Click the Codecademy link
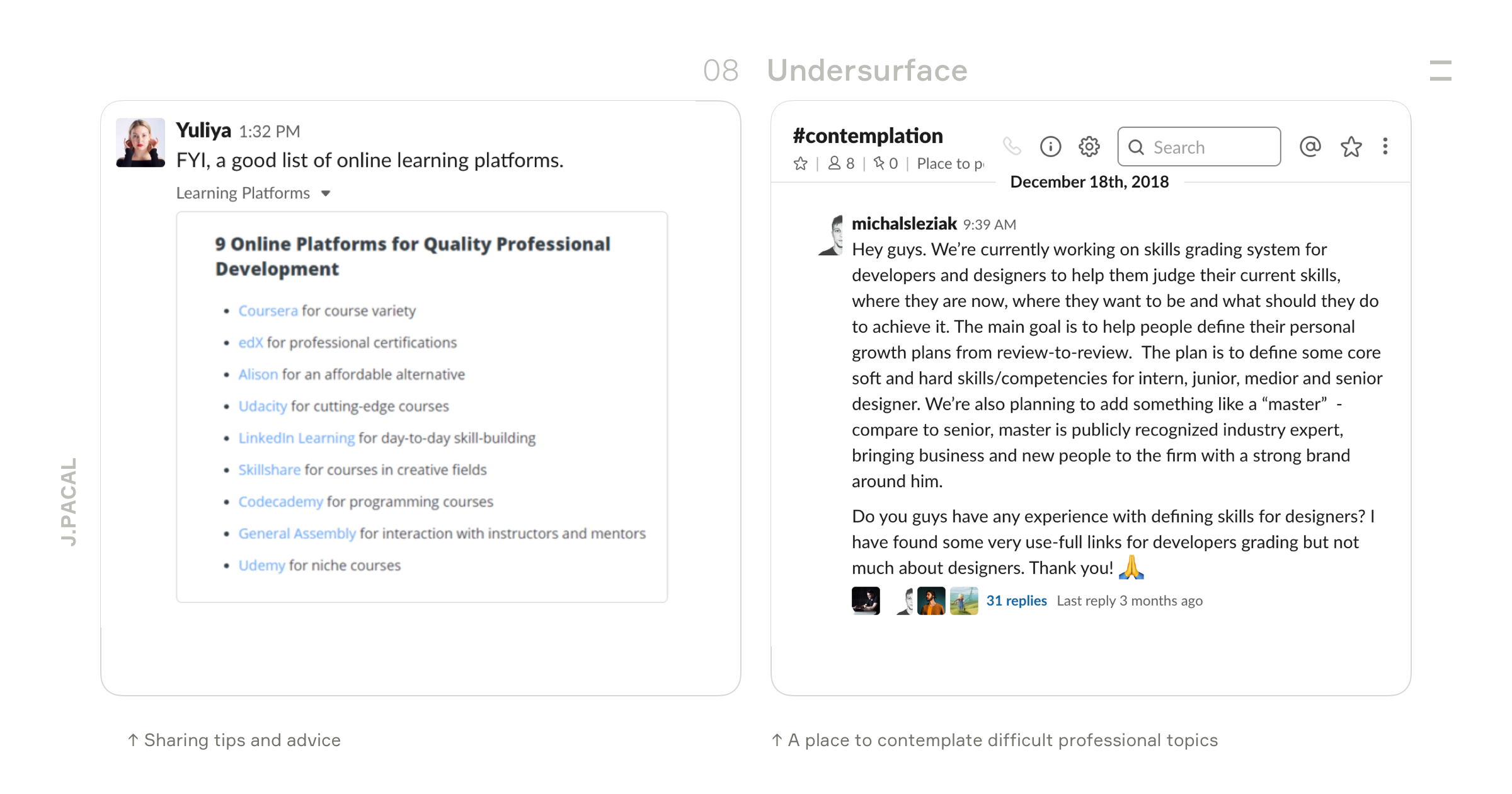This screenshot has height=794, width=1512. [x=280, y=502]
